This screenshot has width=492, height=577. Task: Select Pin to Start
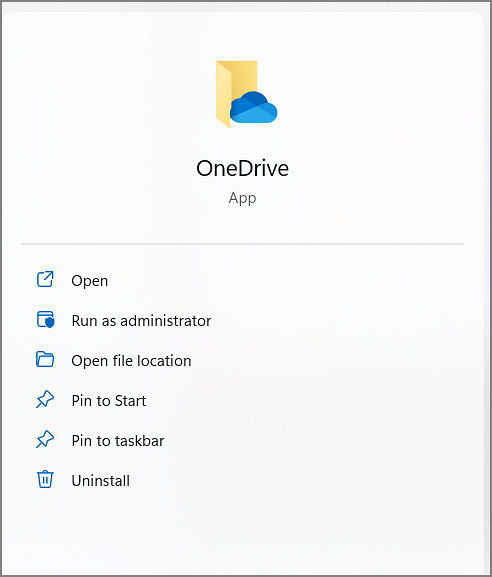click(x=109, y=401)
